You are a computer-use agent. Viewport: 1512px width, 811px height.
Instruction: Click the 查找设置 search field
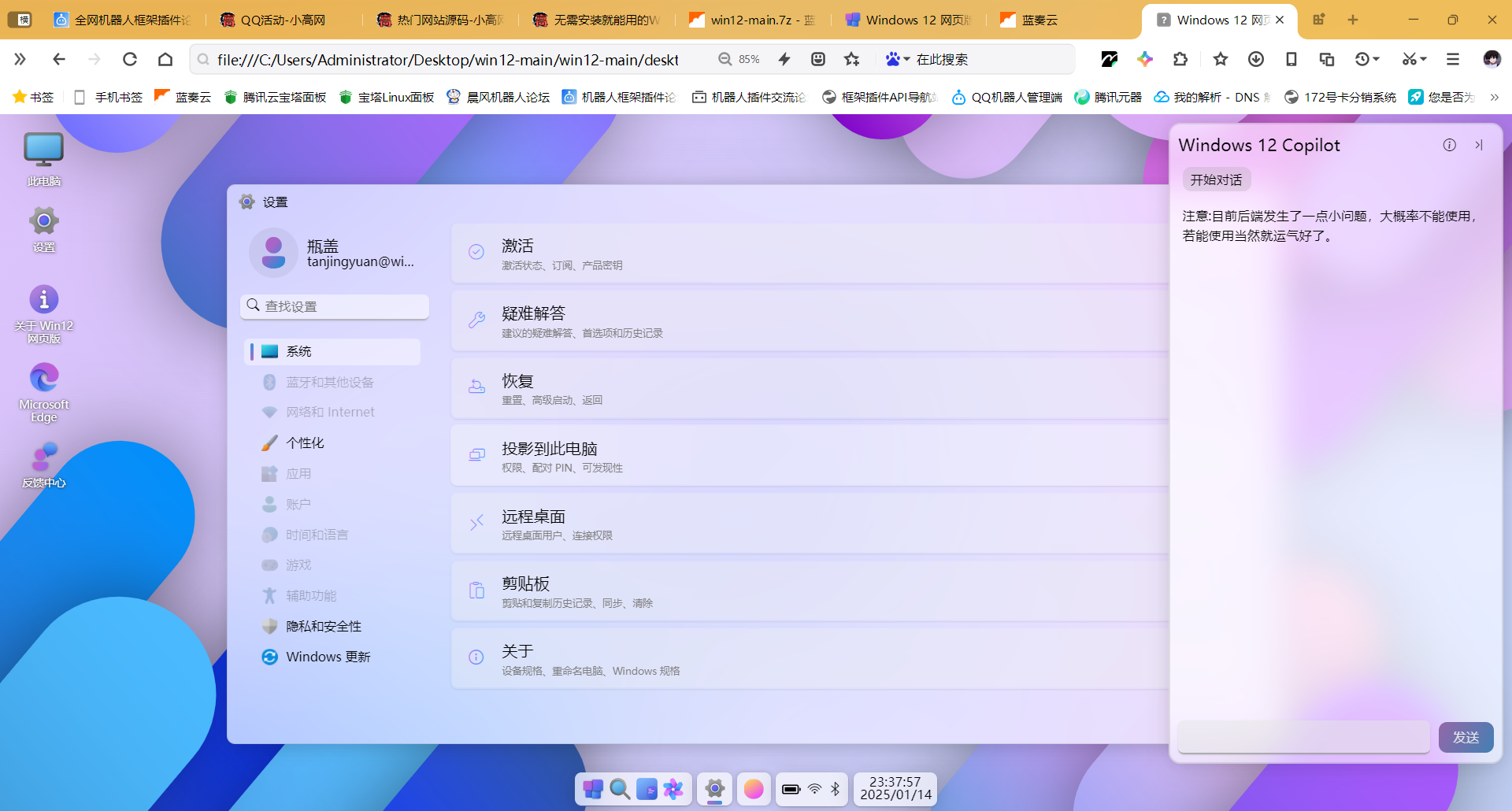click(x=335, y=306)
